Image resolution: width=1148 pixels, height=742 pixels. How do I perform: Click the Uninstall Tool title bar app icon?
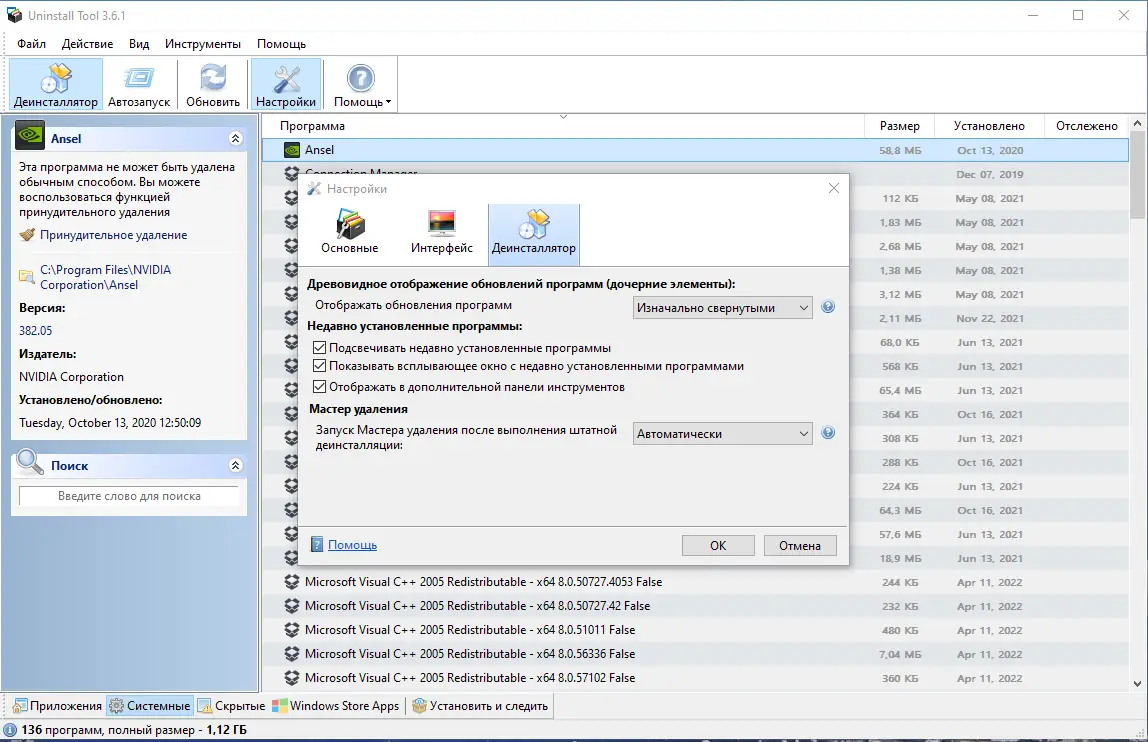point(15,15)
